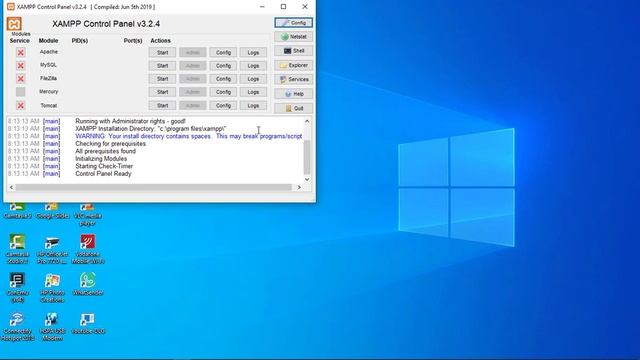
Task: Start the Tomcat module
Action: click(162, 105)
